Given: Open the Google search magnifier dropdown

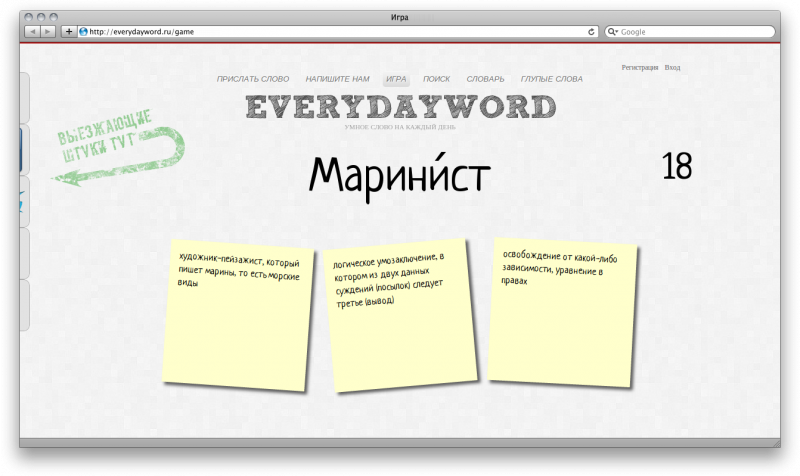Looking at the screenshot, I should 612,32.
